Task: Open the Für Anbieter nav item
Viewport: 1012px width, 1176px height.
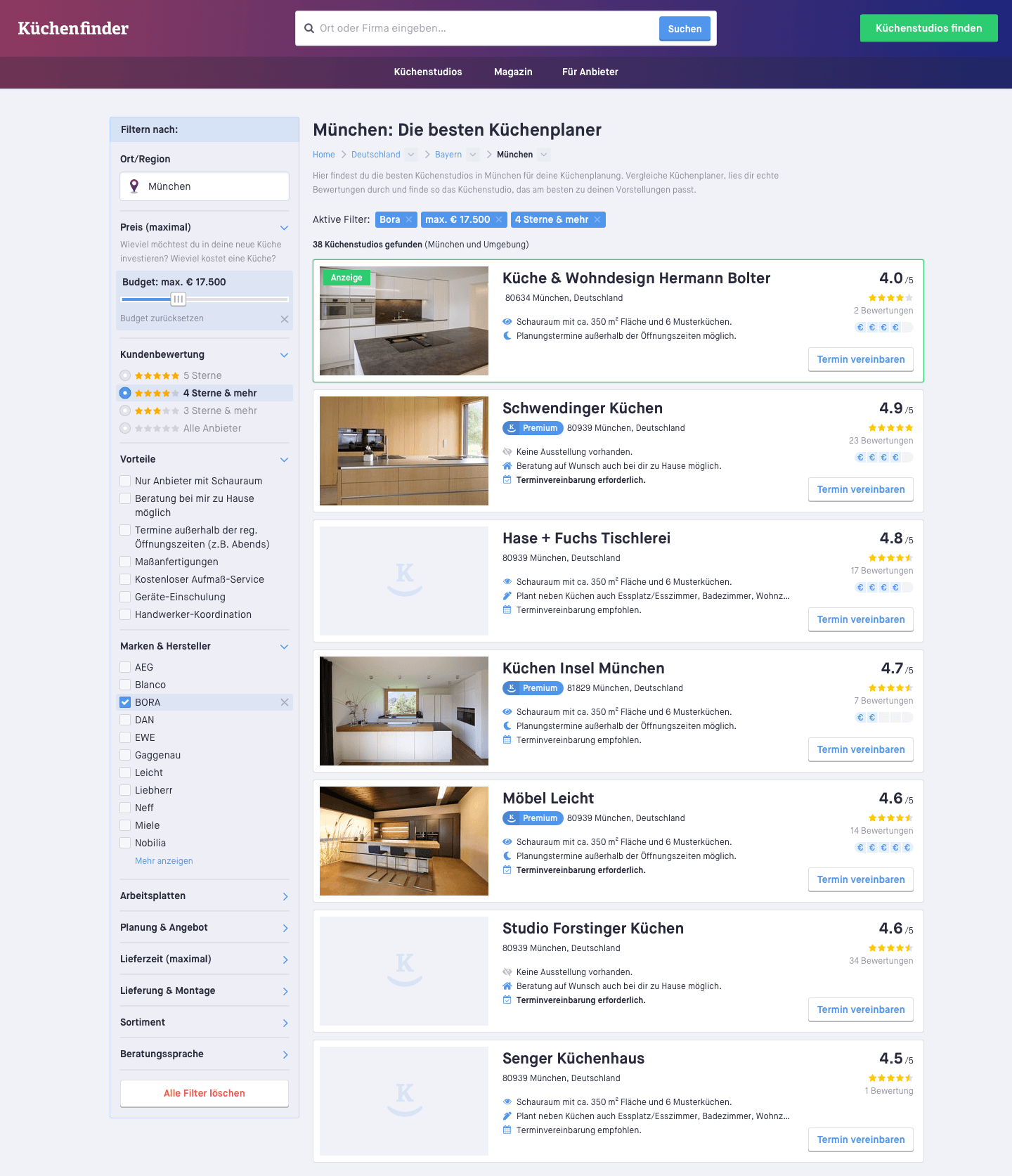Action: (x=590, y=72)
